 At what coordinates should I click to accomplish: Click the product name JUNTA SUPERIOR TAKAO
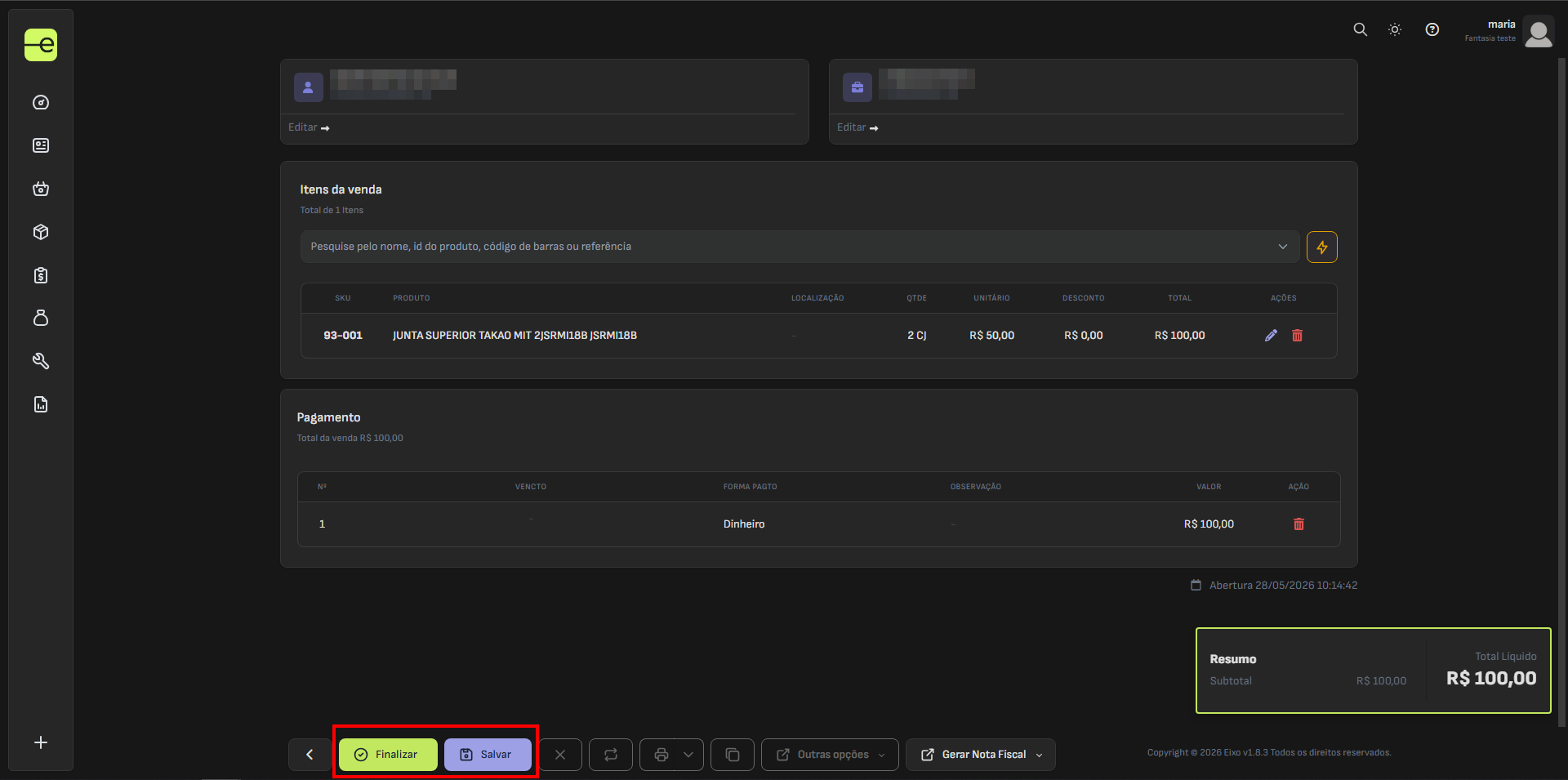point(514,336)
